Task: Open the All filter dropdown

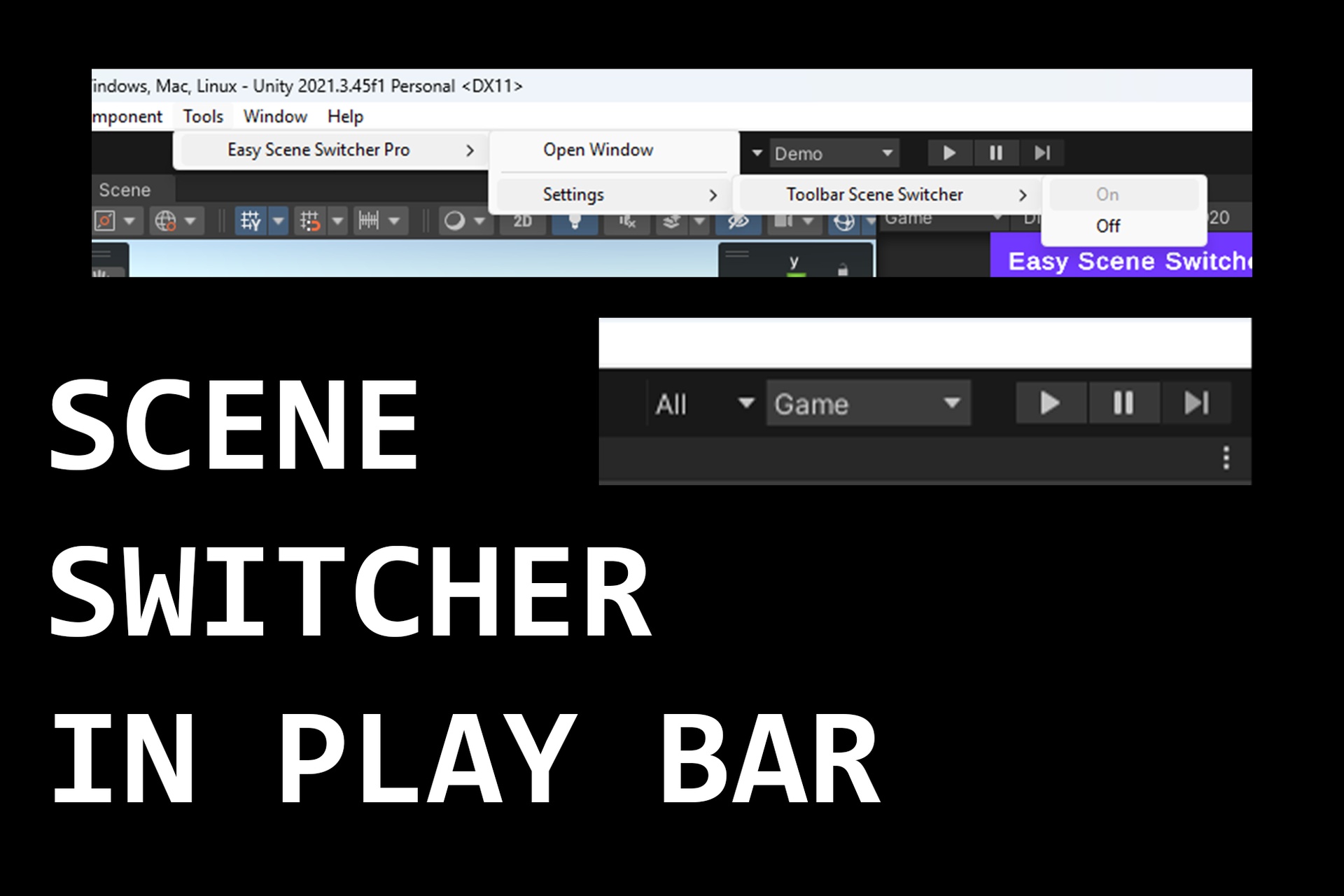Action: pyautogui.click(x=704, y=404)
